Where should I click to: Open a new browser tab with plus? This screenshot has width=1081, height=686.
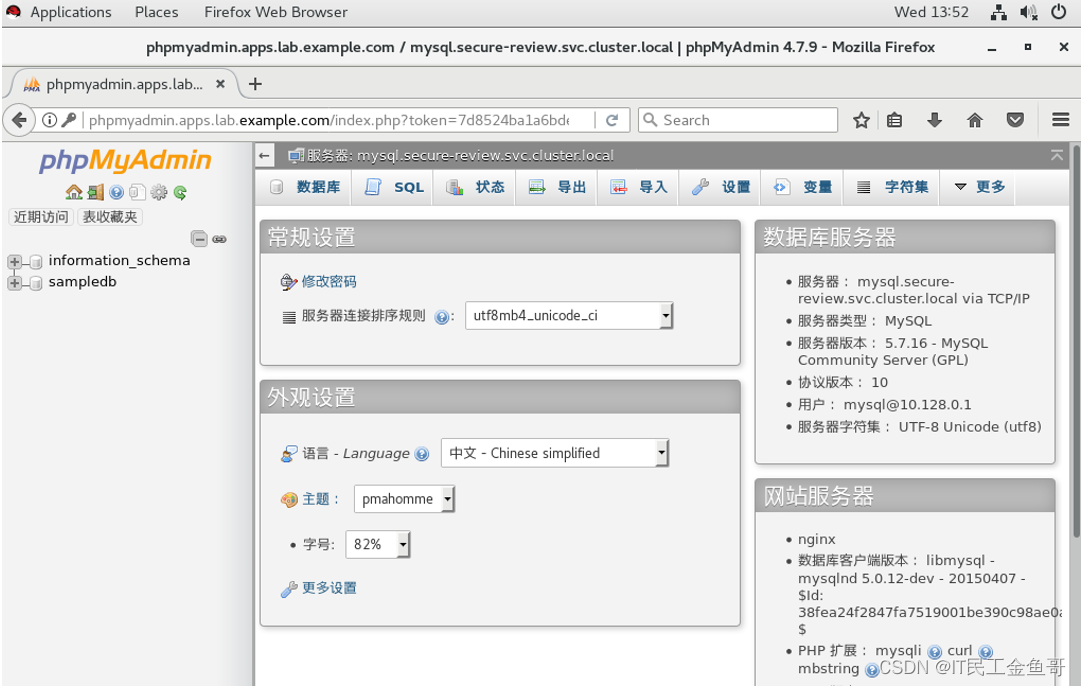click(x=255, y=84)
